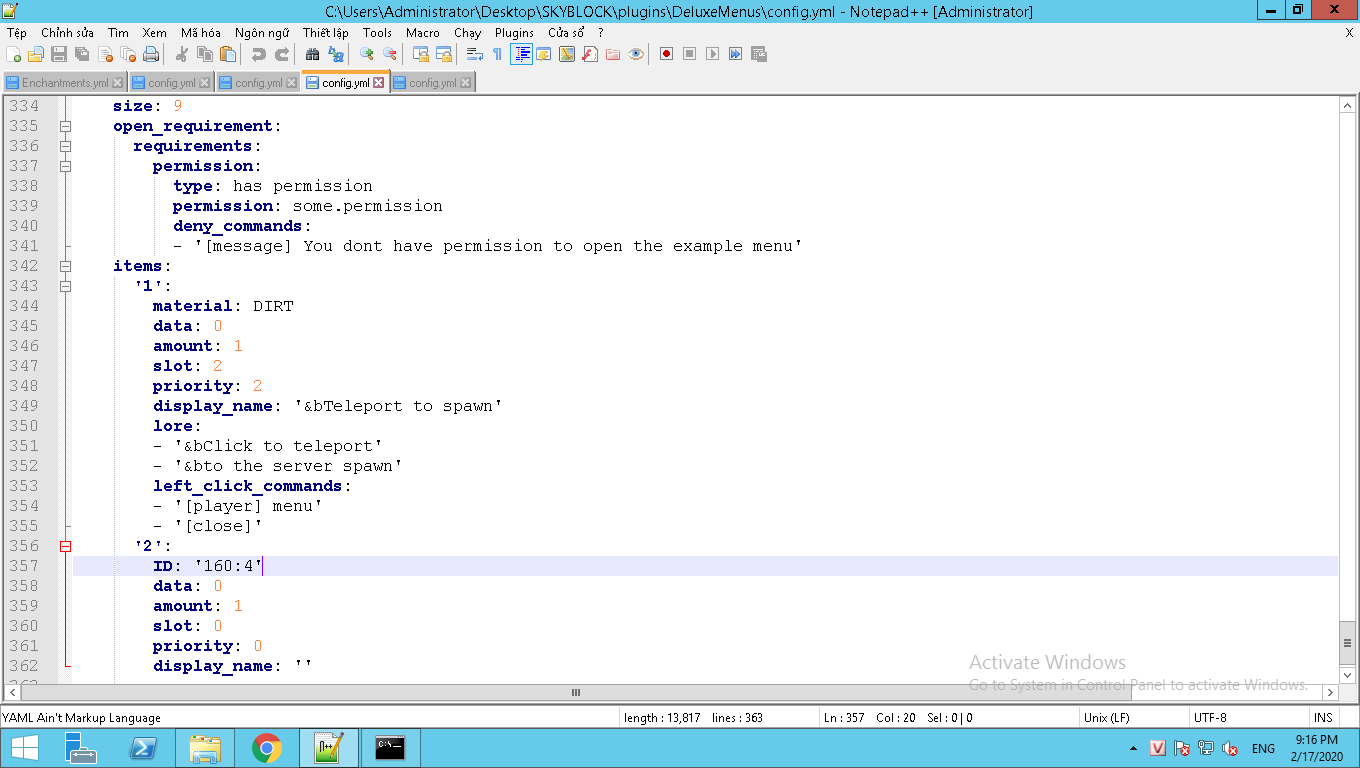The image size is (1360, 768).
Task: Toggle show all characters pilcrow icon
Action: 497,54
